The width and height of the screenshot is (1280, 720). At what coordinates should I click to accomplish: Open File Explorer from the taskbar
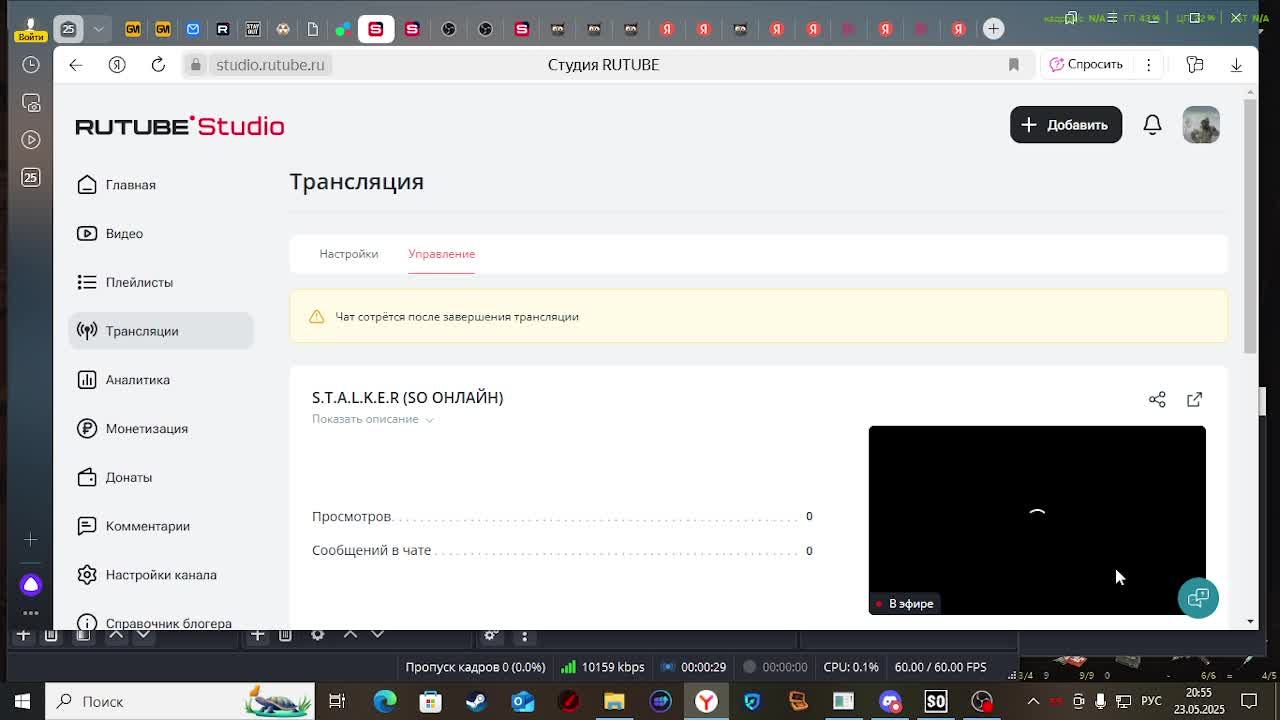pos(614,701)
